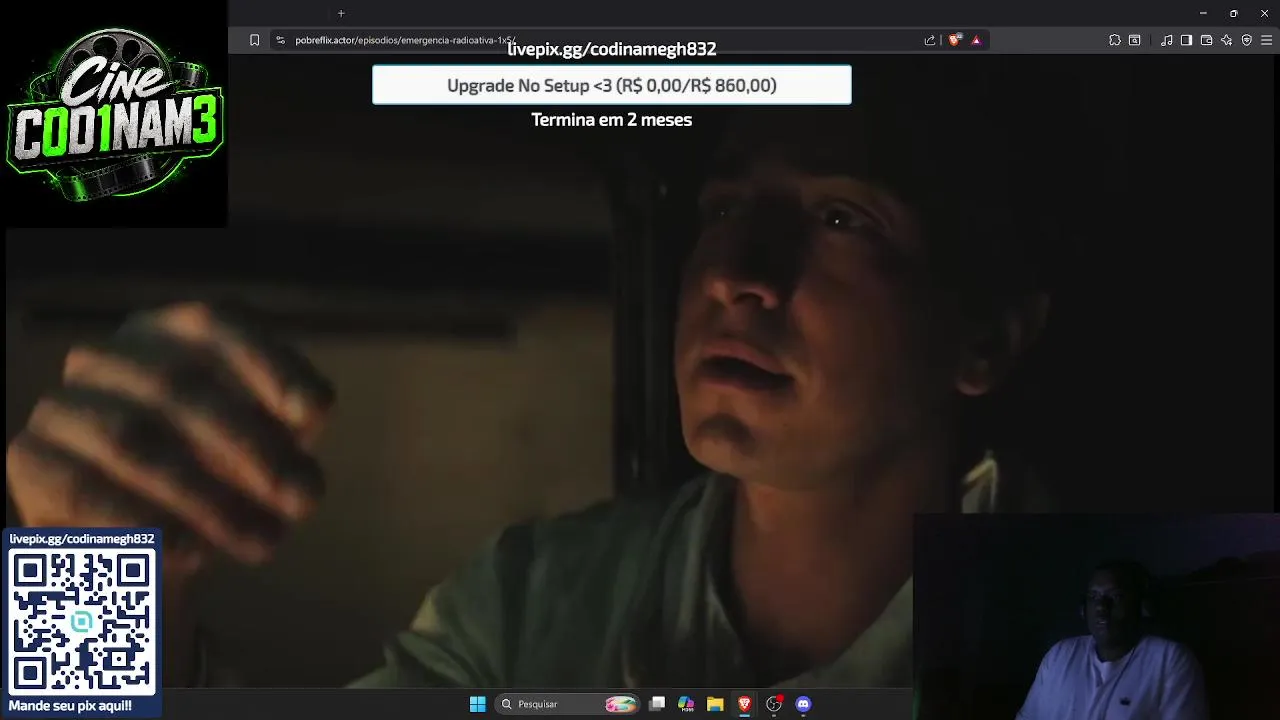Image resolution: width=1280 pixels, height=720 pixels.
Task: Open the browser hamburger main menu
Action: 1267,40
